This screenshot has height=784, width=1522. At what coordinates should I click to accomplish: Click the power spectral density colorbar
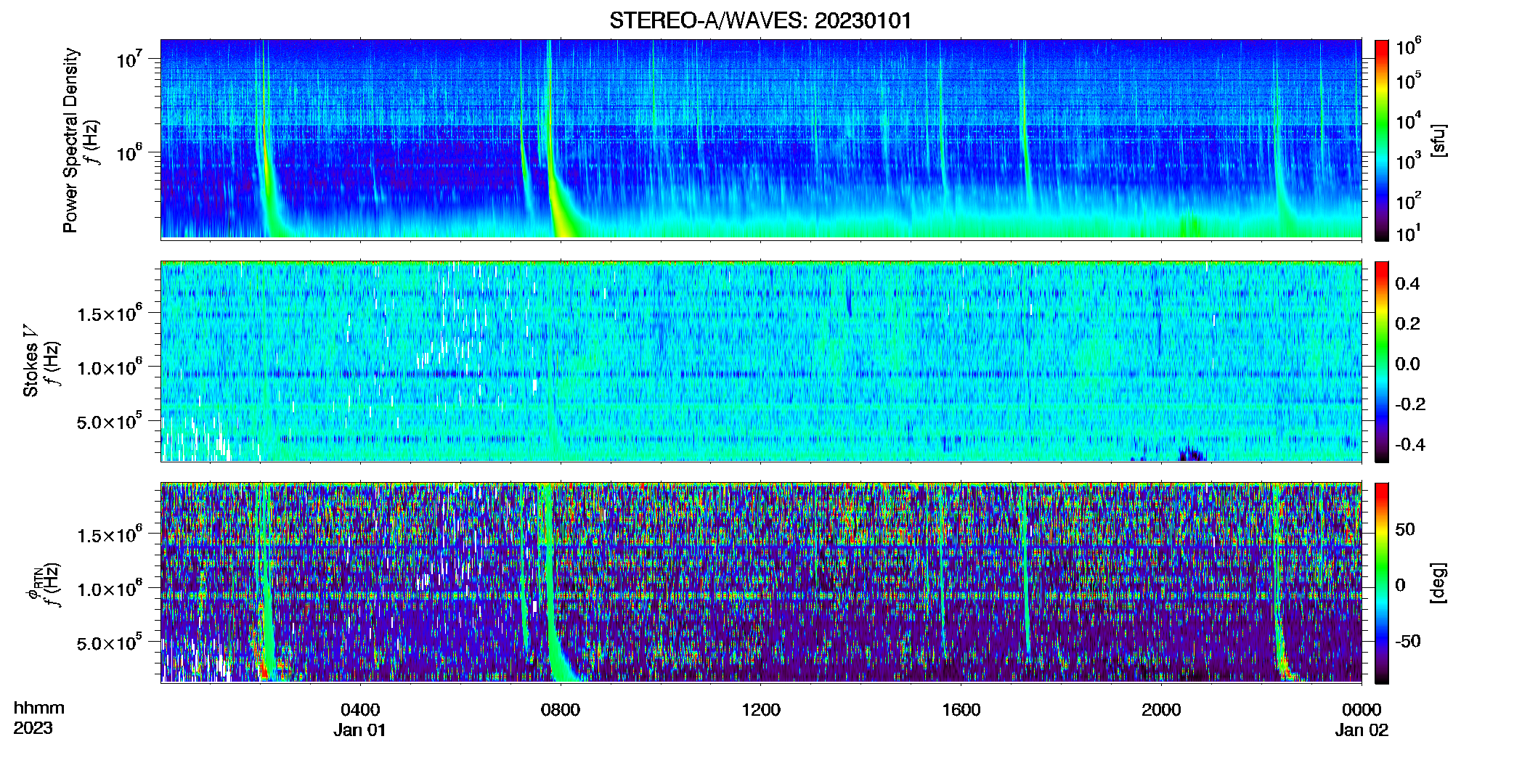(1382, 140)
